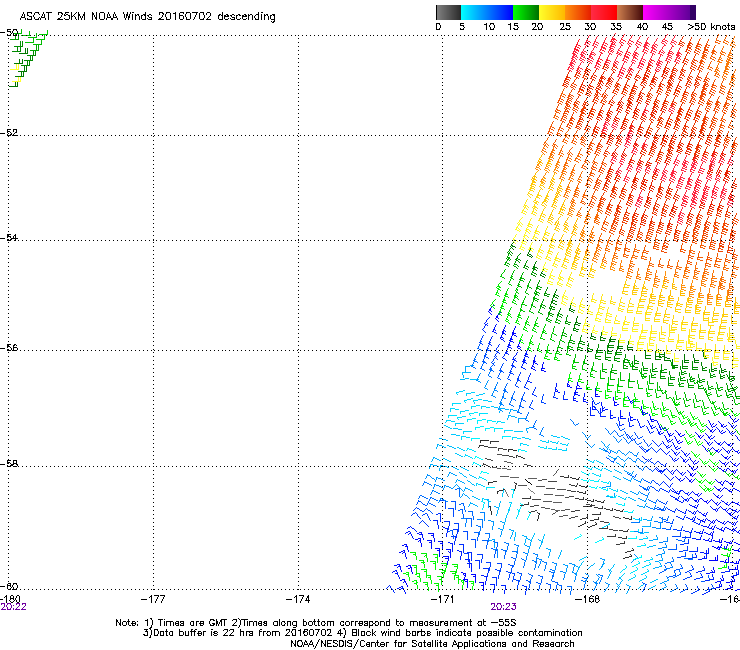The height and width of the screenshot is (650, 740).
Task: Click the legend number '40' under color bar
Action: tap(642, 27)
